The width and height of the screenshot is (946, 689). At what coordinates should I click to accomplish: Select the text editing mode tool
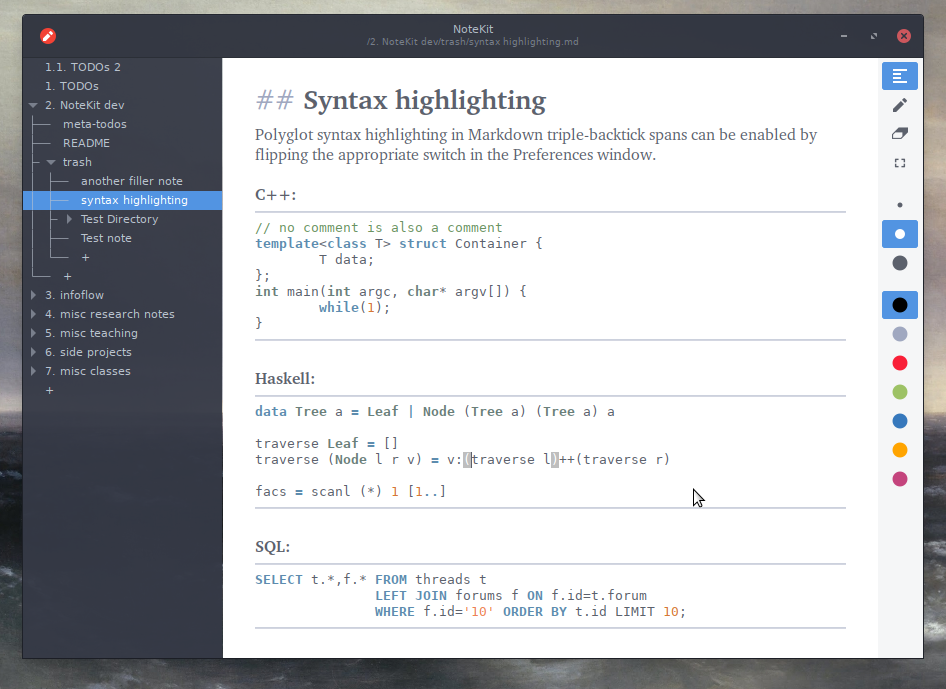(x=900, y=76)
